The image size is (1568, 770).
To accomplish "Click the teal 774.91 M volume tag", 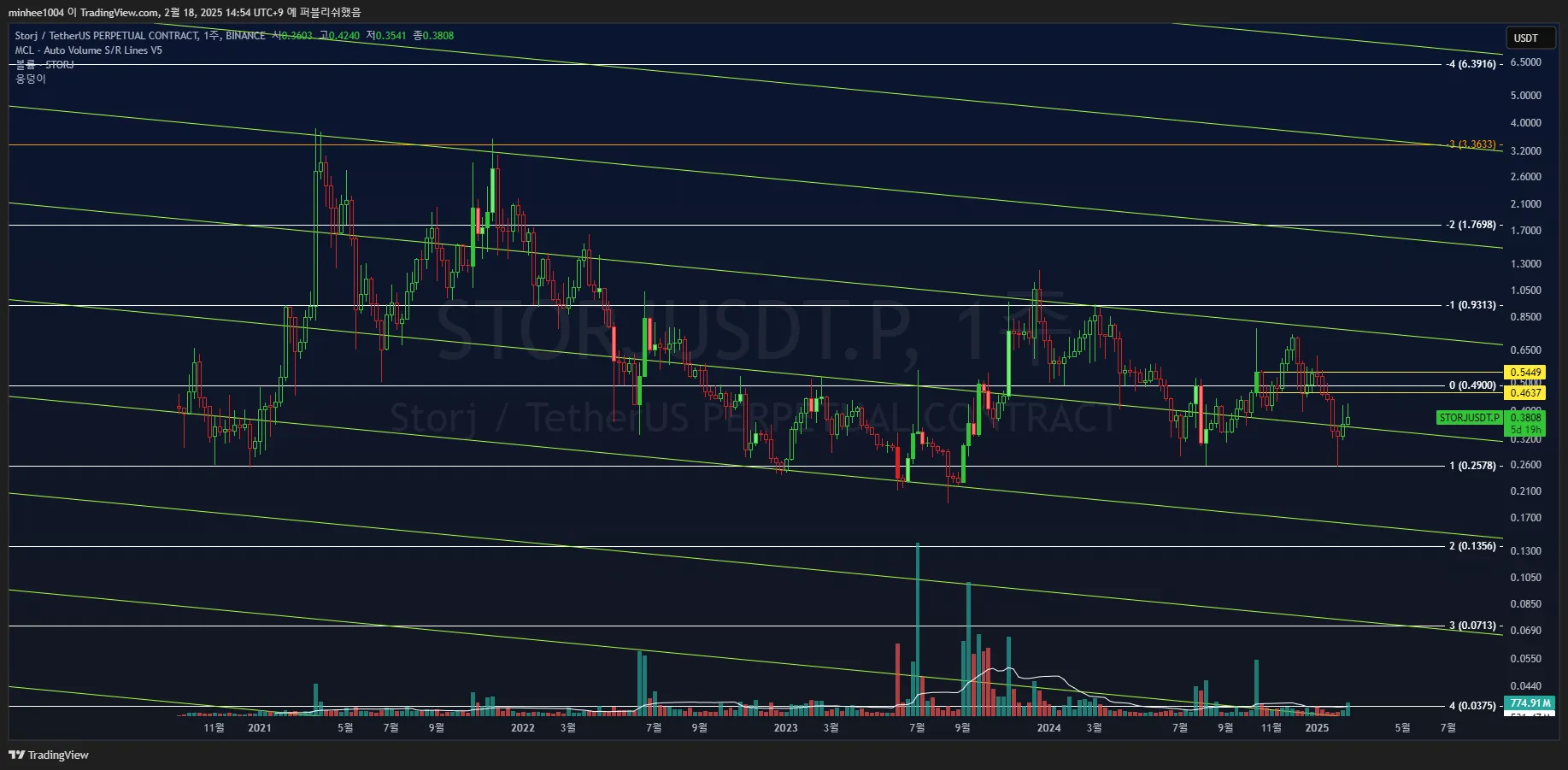I will click(1530, 703).
